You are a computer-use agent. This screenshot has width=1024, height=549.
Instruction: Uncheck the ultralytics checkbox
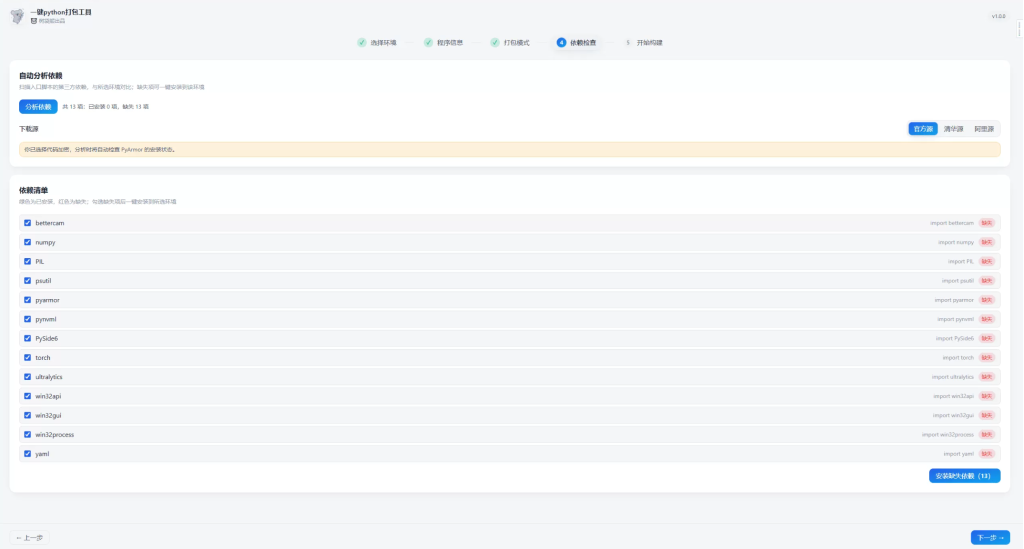click(27, 377)
